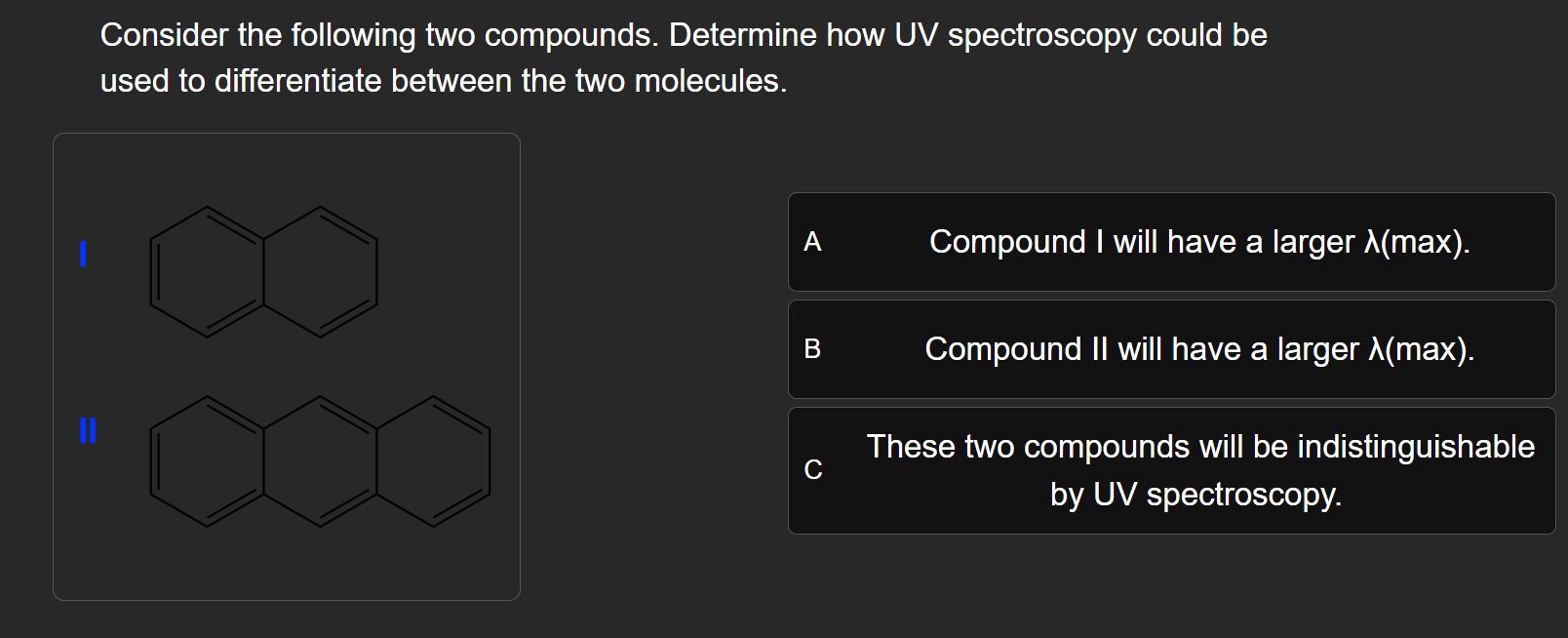This screenshot has height=638, width=1568.
Task: Select answer option A
Action: click(x=1170, y=243)
